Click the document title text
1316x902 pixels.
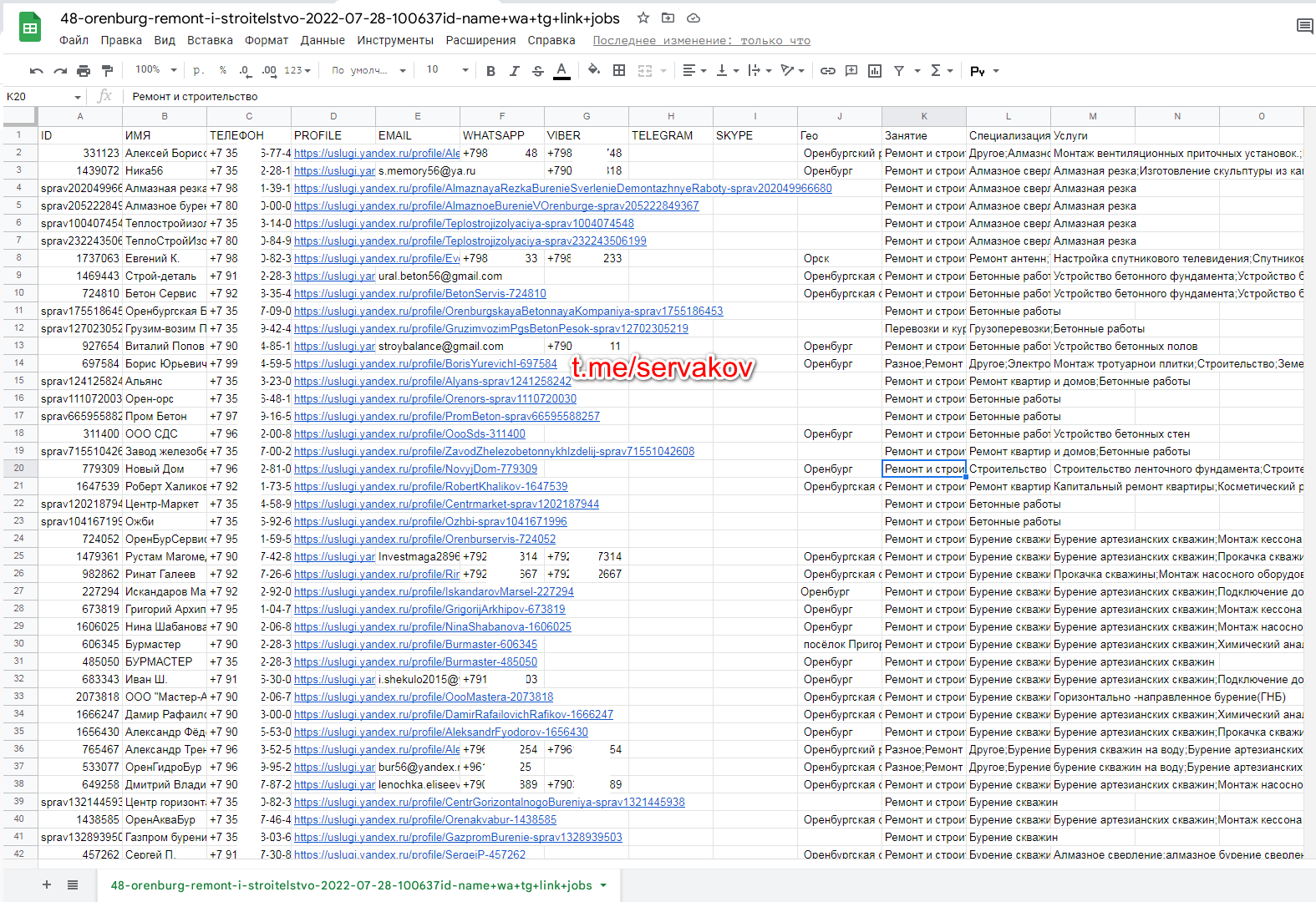coord(340,18)
